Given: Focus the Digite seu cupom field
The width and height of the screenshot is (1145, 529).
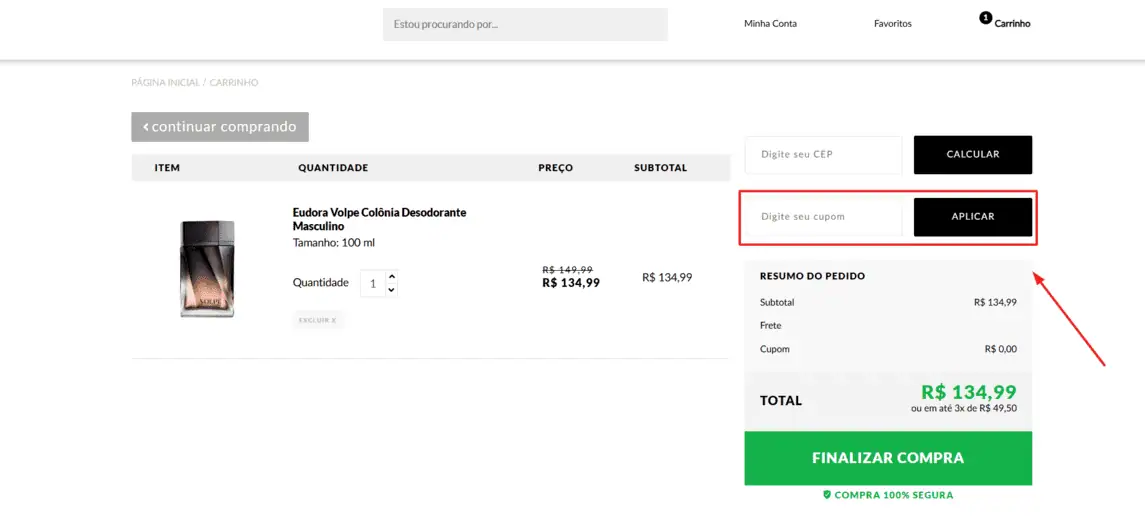Looking at the screenshot, I should [x=824, y=217].
